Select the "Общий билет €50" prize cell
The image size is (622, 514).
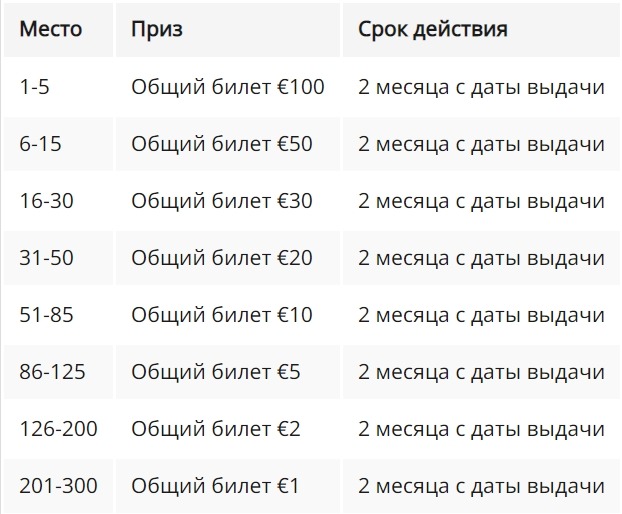[222, 144]
